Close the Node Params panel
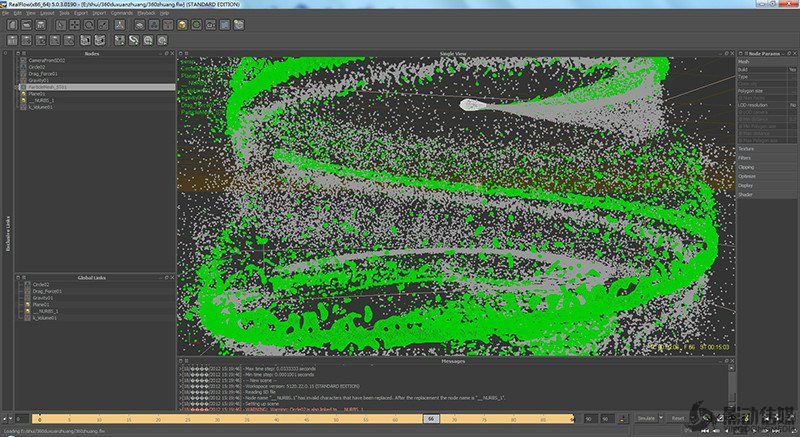The image size is (800, 437). click(x=795, y=53)
